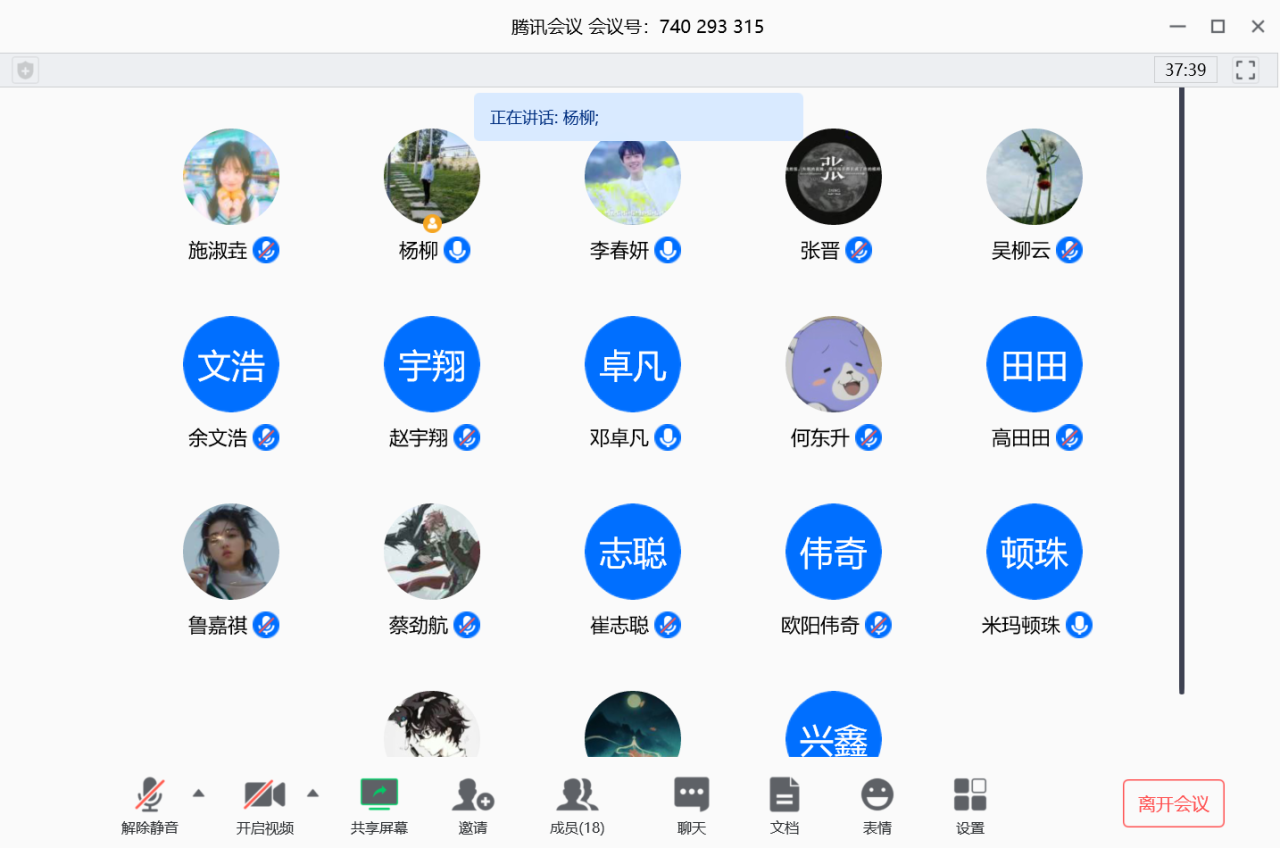Viewport: 1280px width, 848px height.
Task: Open the Settings (设置) icon
Action: click(x=969, y=796)
